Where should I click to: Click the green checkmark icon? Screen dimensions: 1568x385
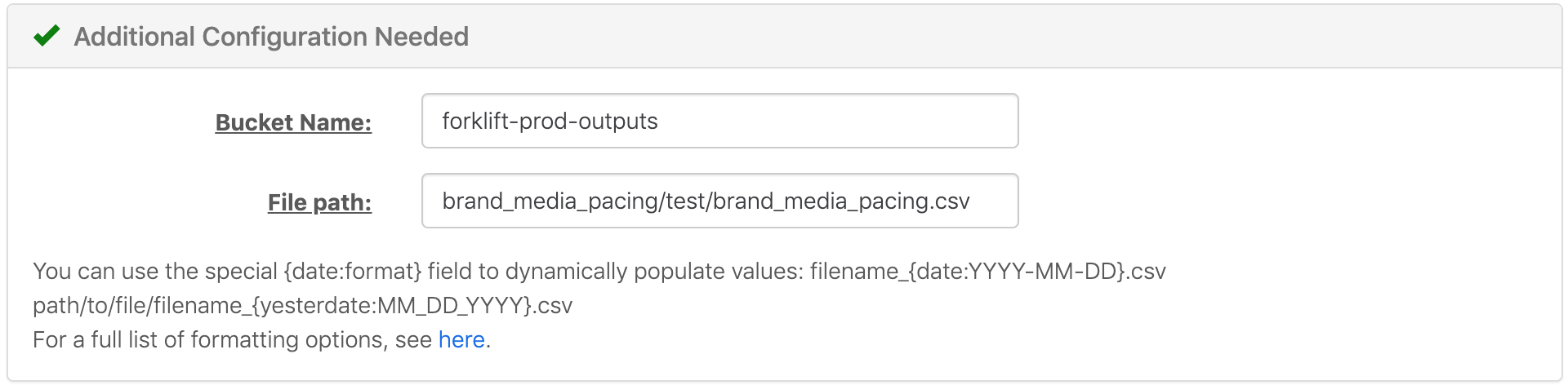click(x=47, y=36)
